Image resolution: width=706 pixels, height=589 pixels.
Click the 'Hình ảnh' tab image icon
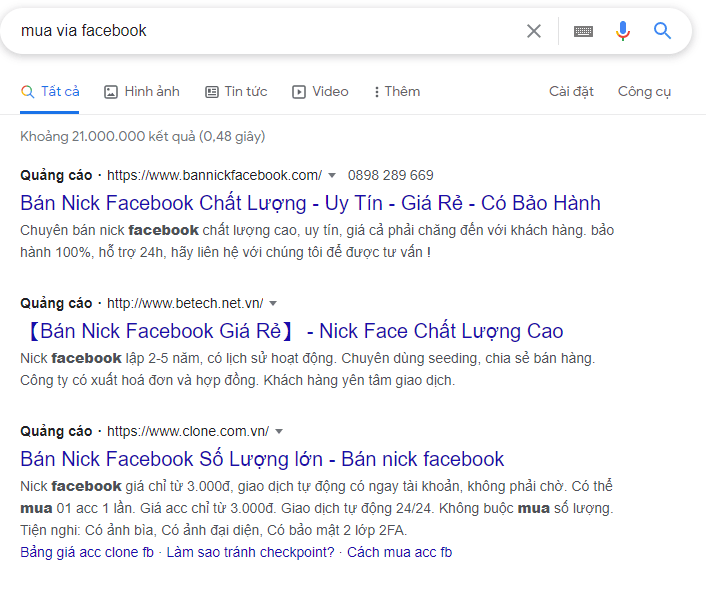[x=111, y=92]
